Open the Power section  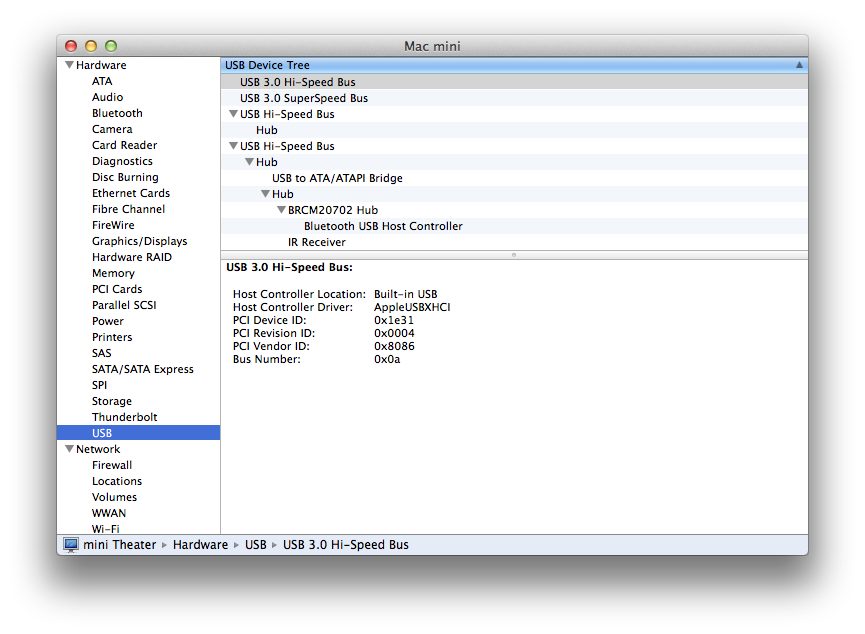(x=108, y=321)
